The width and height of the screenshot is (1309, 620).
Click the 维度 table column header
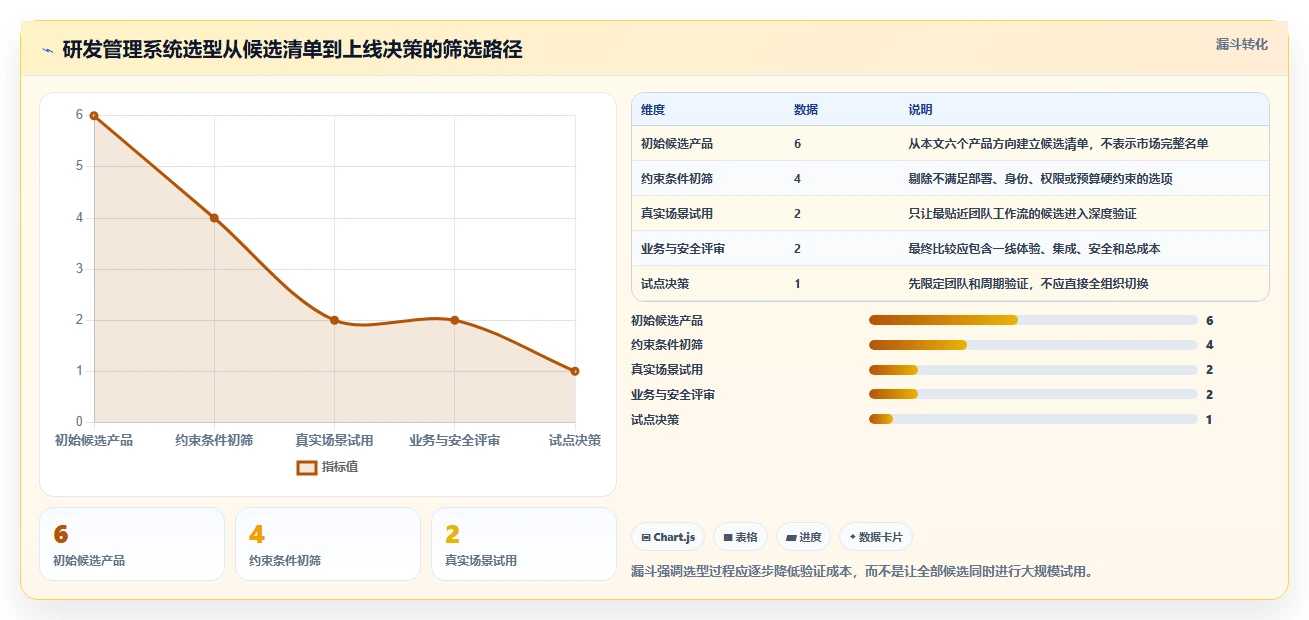(653, 109)
